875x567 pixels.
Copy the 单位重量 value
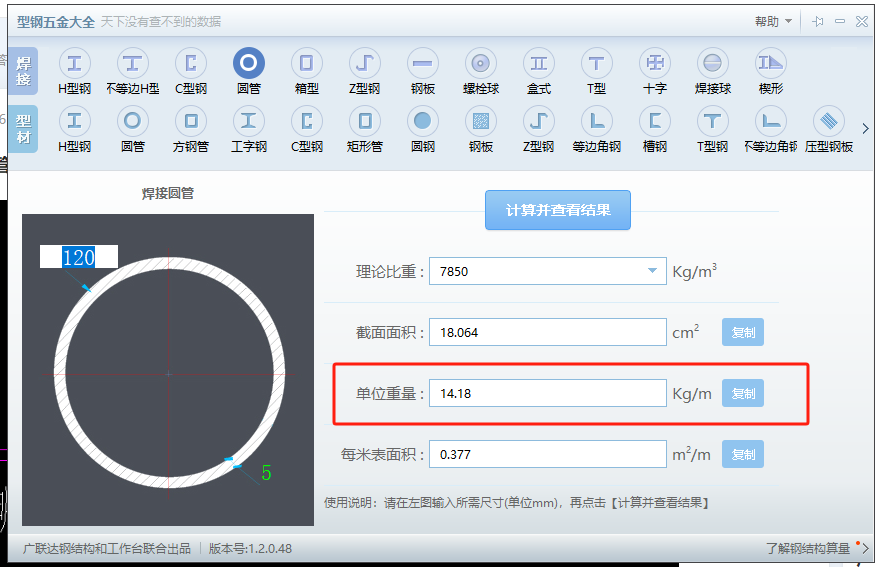[x=743, y=393]
